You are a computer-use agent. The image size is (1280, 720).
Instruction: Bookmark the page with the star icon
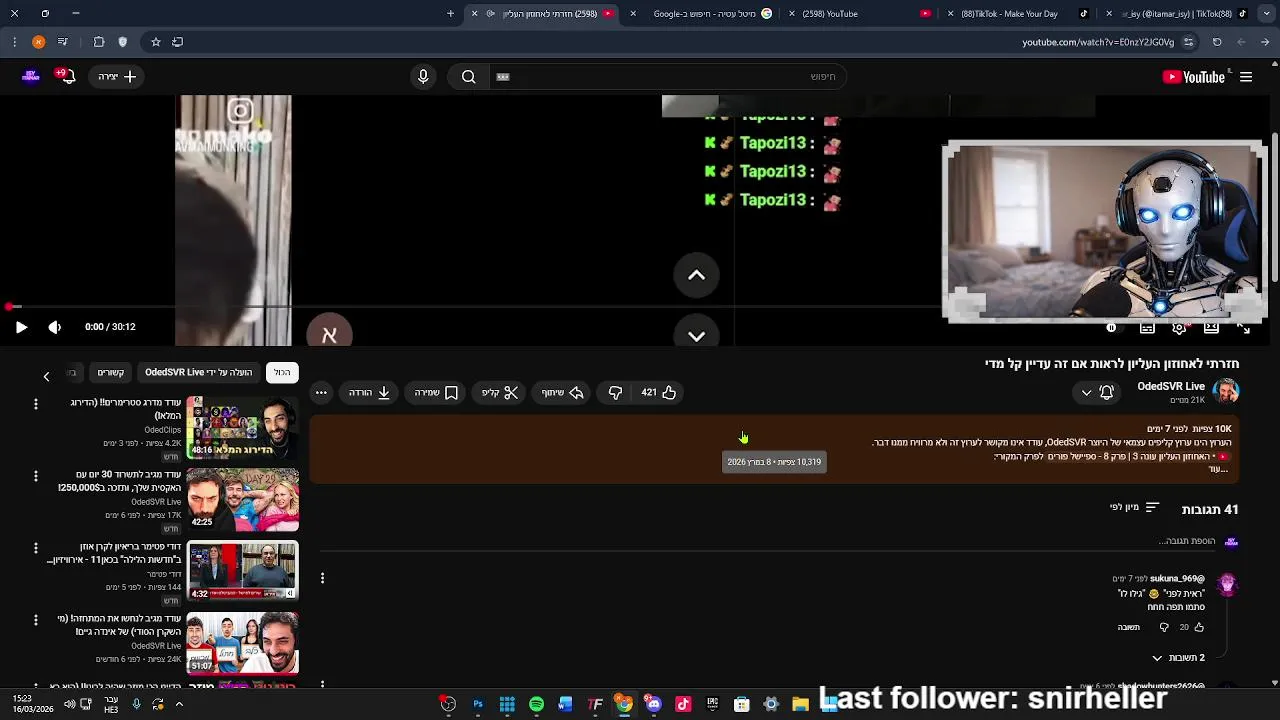click(x=156, y=42)
